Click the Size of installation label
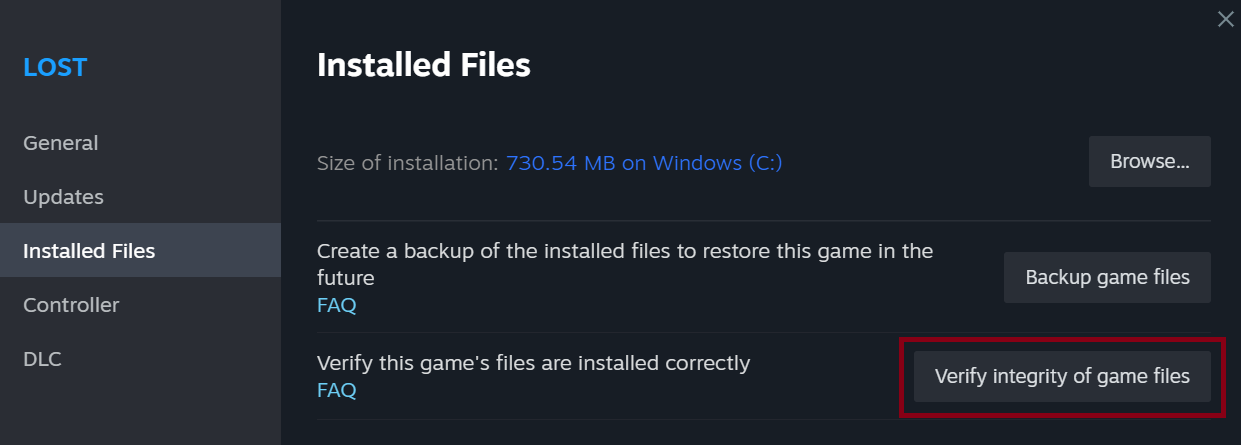Screen dimensions: 1241x445 pyautogui.click(x=407, y=162)
